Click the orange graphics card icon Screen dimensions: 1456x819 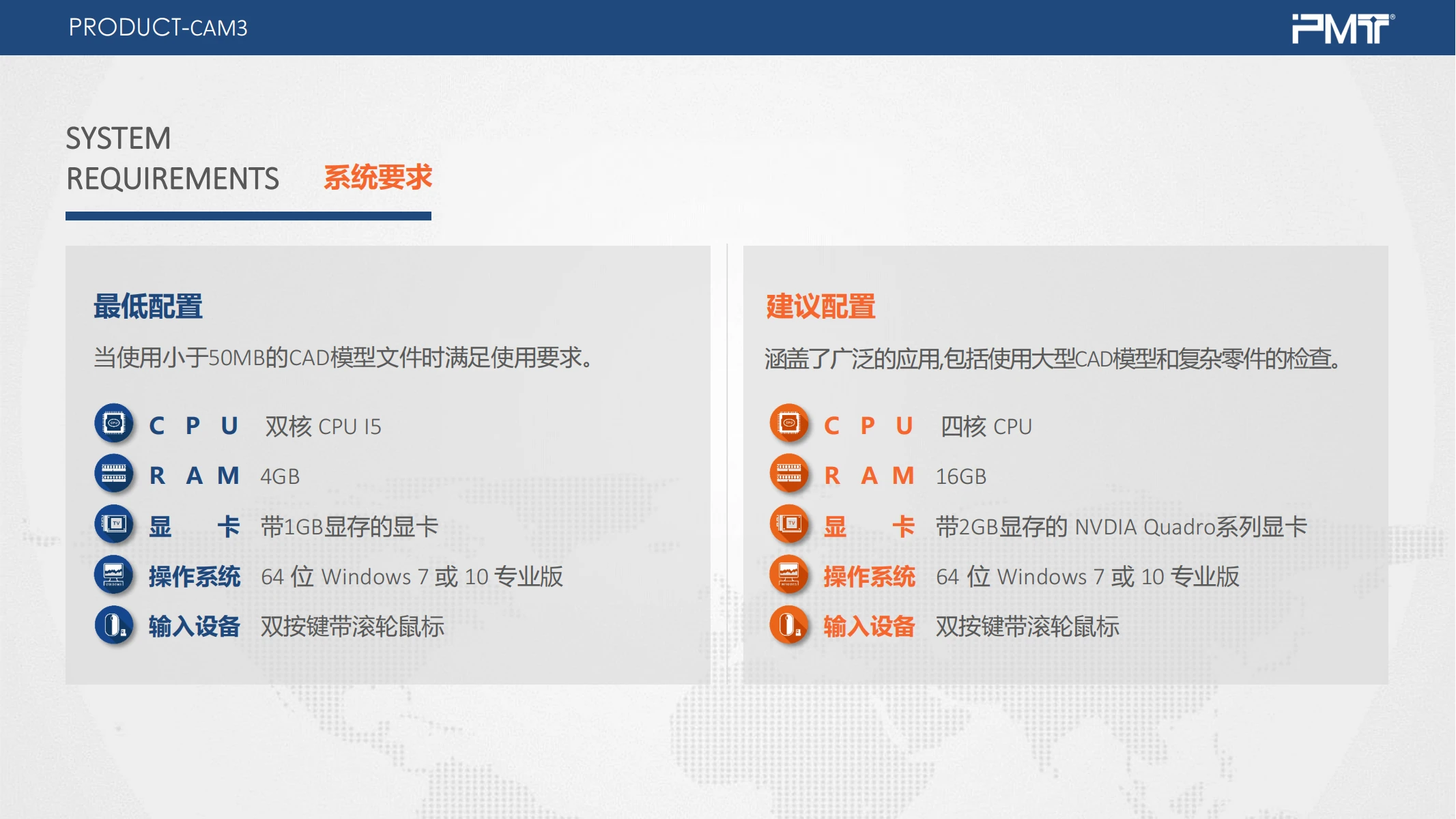click(789, 523)
